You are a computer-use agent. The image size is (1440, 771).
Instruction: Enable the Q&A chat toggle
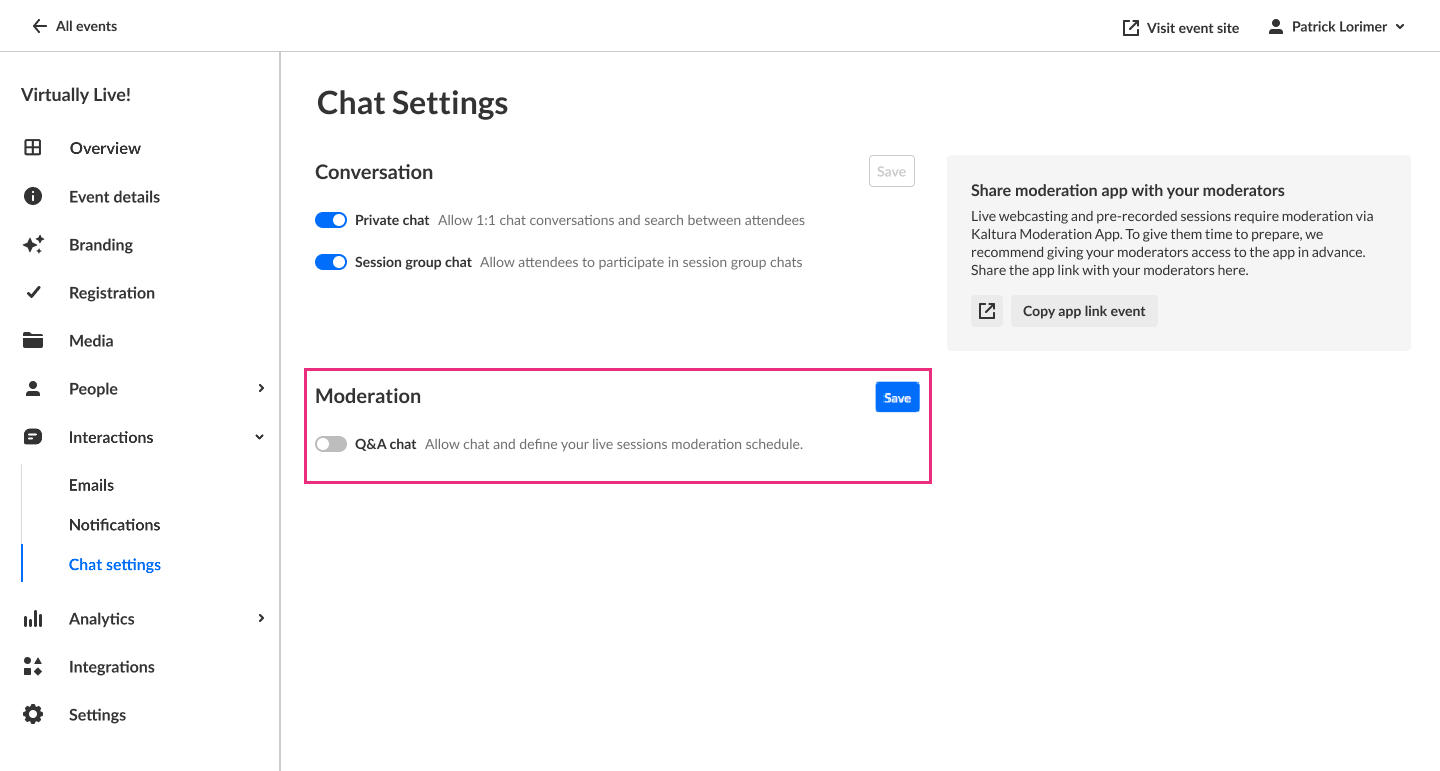click(x=331, y=444)
